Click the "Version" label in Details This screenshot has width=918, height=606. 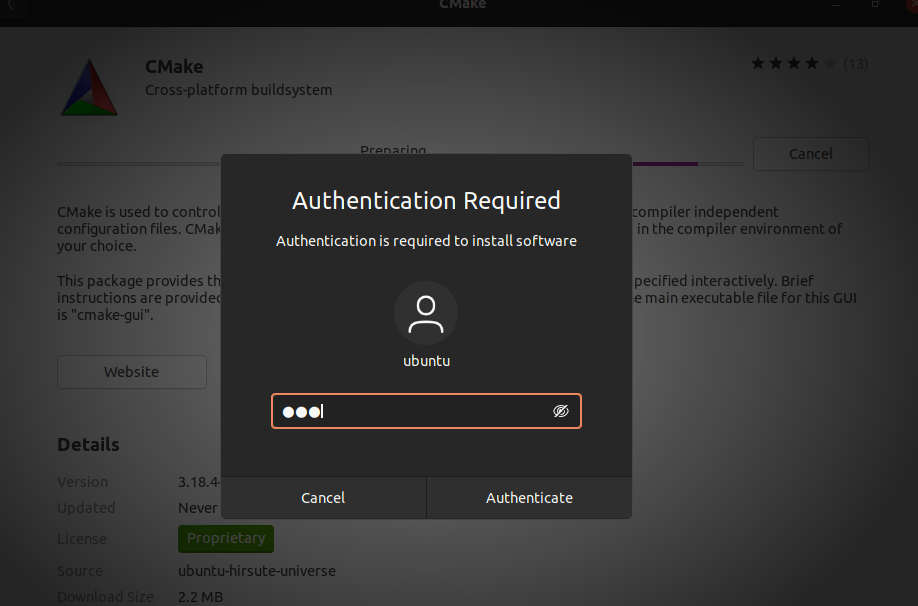point(83,482)
